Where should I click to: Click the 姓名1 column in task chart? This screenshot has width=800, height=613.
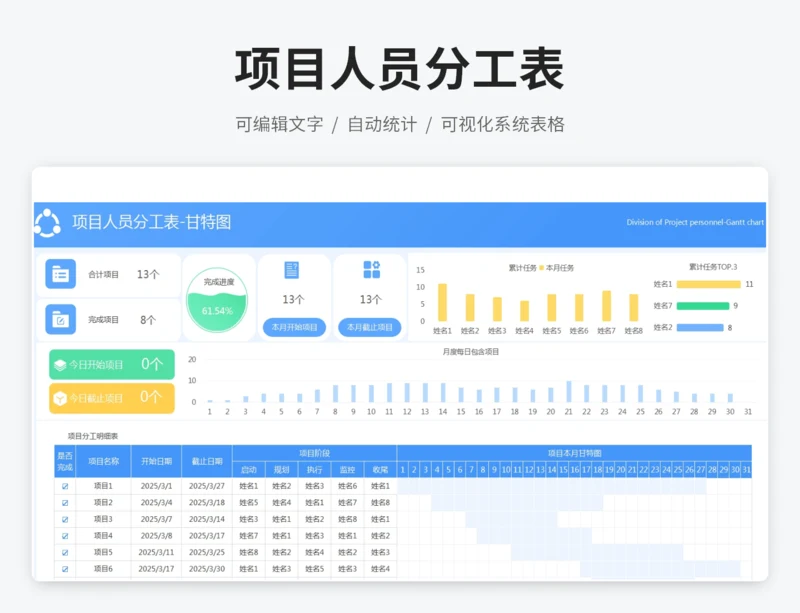coord(442,303)
